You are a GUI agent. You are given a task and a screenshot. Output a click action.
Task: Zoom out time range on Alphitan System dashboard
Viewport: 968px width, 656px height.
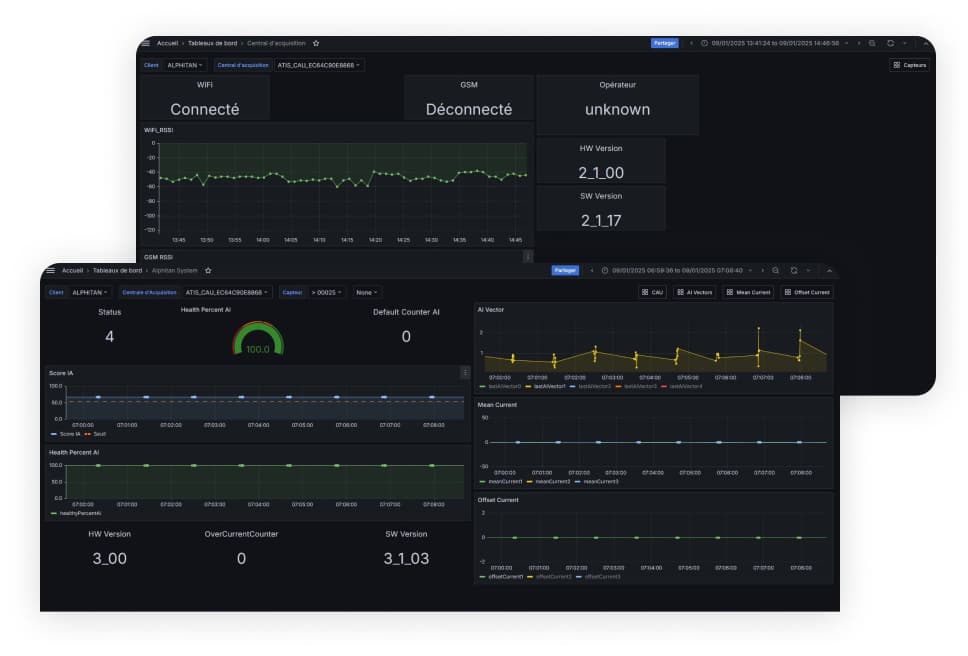[x=776, y=270]
